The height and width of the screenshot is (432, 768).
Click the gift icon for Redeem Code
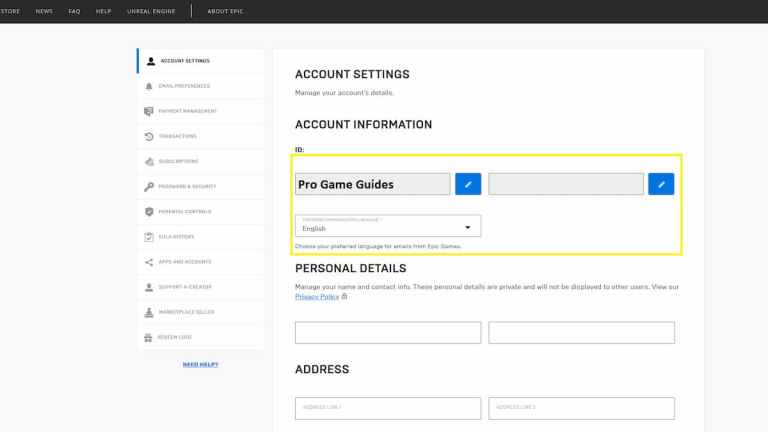(149, 337)
